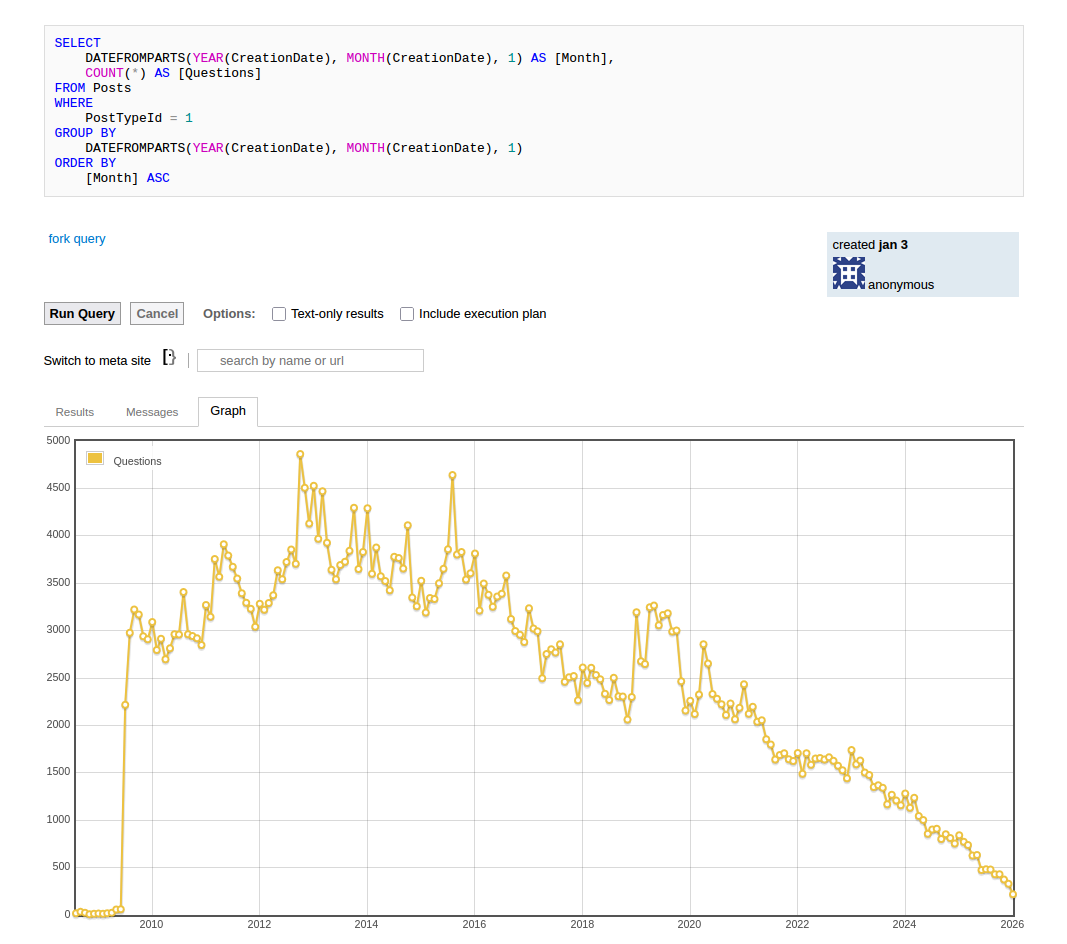
Task: Click the anonymous username text
Action: click(x=900, y=285)
